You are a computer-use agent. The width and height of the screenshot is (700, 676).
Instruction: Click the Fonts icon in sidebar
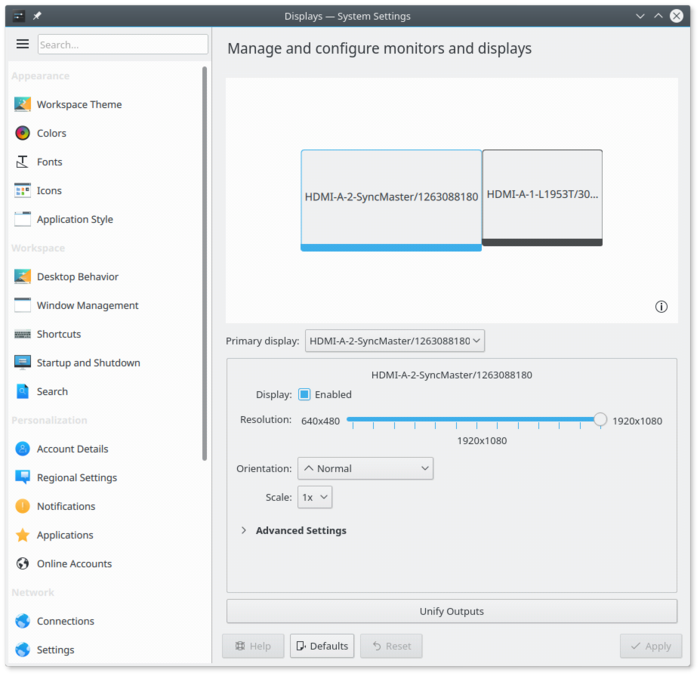22,162
